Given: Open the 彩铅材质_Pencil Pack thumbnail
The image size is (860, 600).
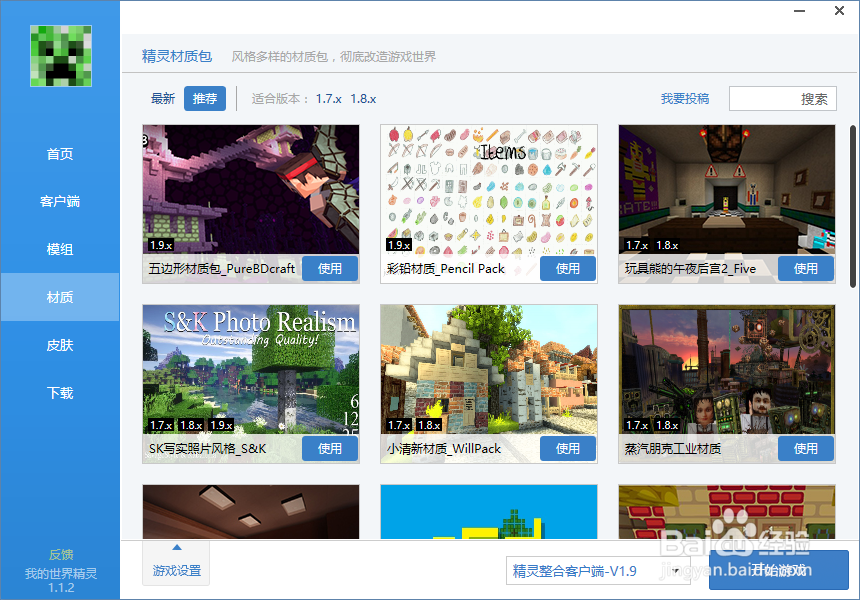Looking at the screenshot, I should (x=489, y=189).
